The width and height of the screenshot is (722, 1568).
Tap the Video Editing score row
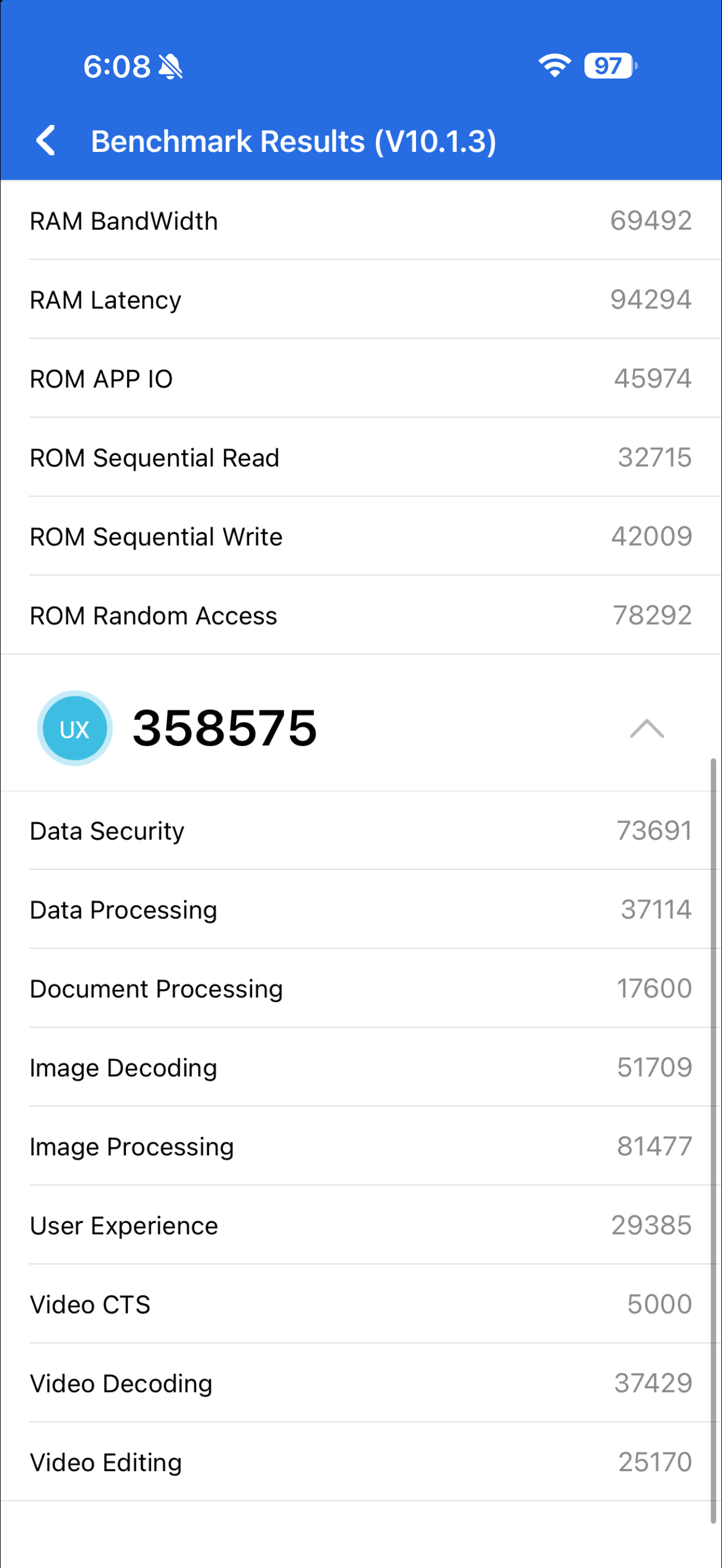360,1462
